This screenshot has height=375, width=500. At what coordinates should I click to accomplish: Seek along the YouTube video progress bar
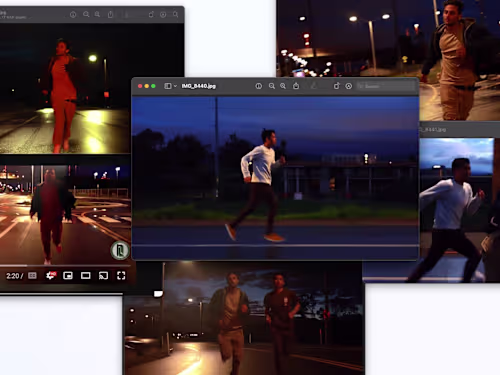(x=67, y=266)
